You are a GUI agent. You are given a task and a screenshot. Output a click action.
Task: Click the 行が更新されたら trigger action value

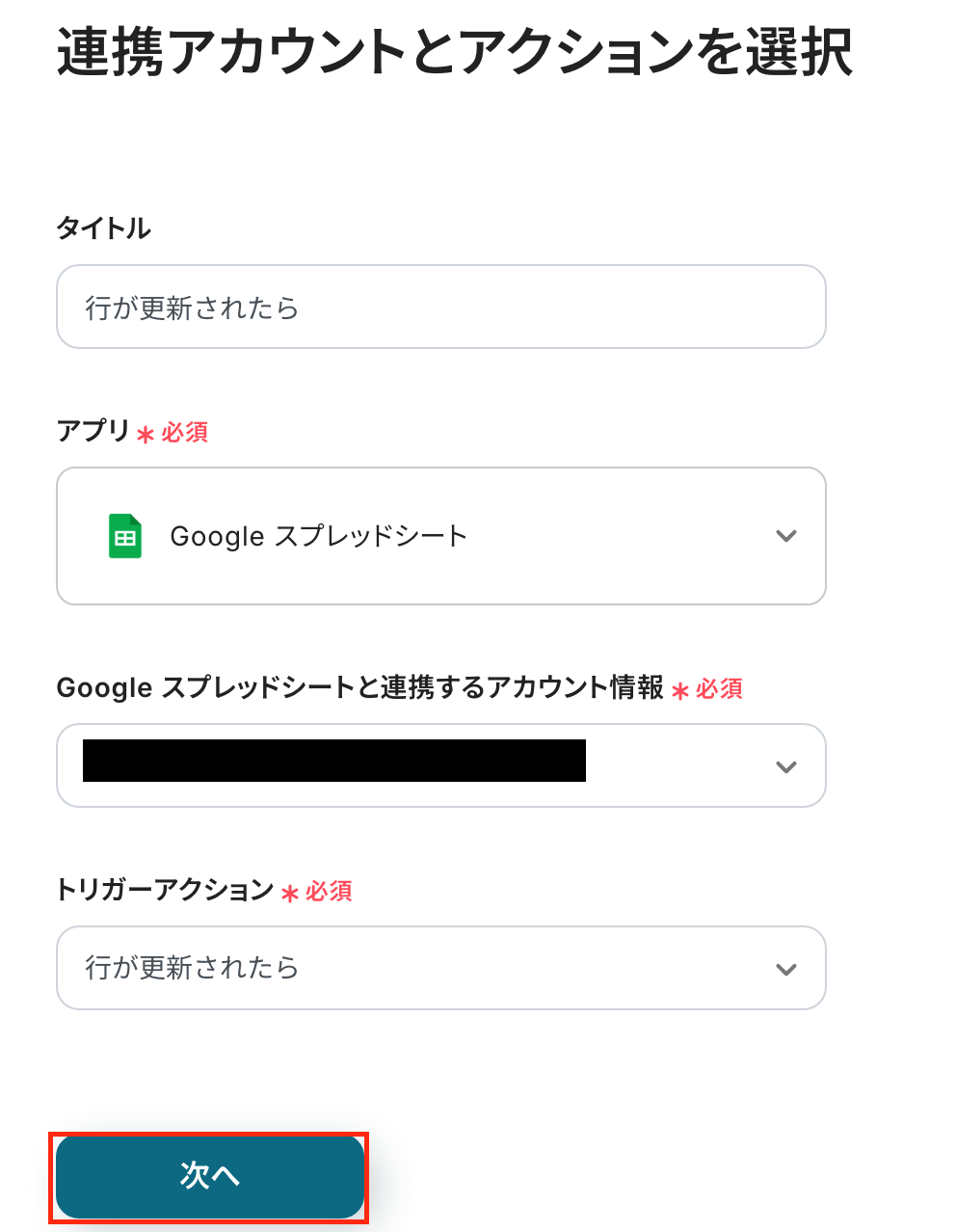point(192,968)
